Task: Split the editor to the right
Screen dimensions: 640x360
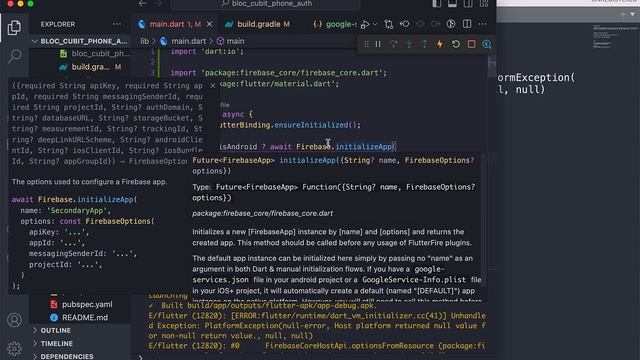Action: pyautogui.click(x=467, y=24)
